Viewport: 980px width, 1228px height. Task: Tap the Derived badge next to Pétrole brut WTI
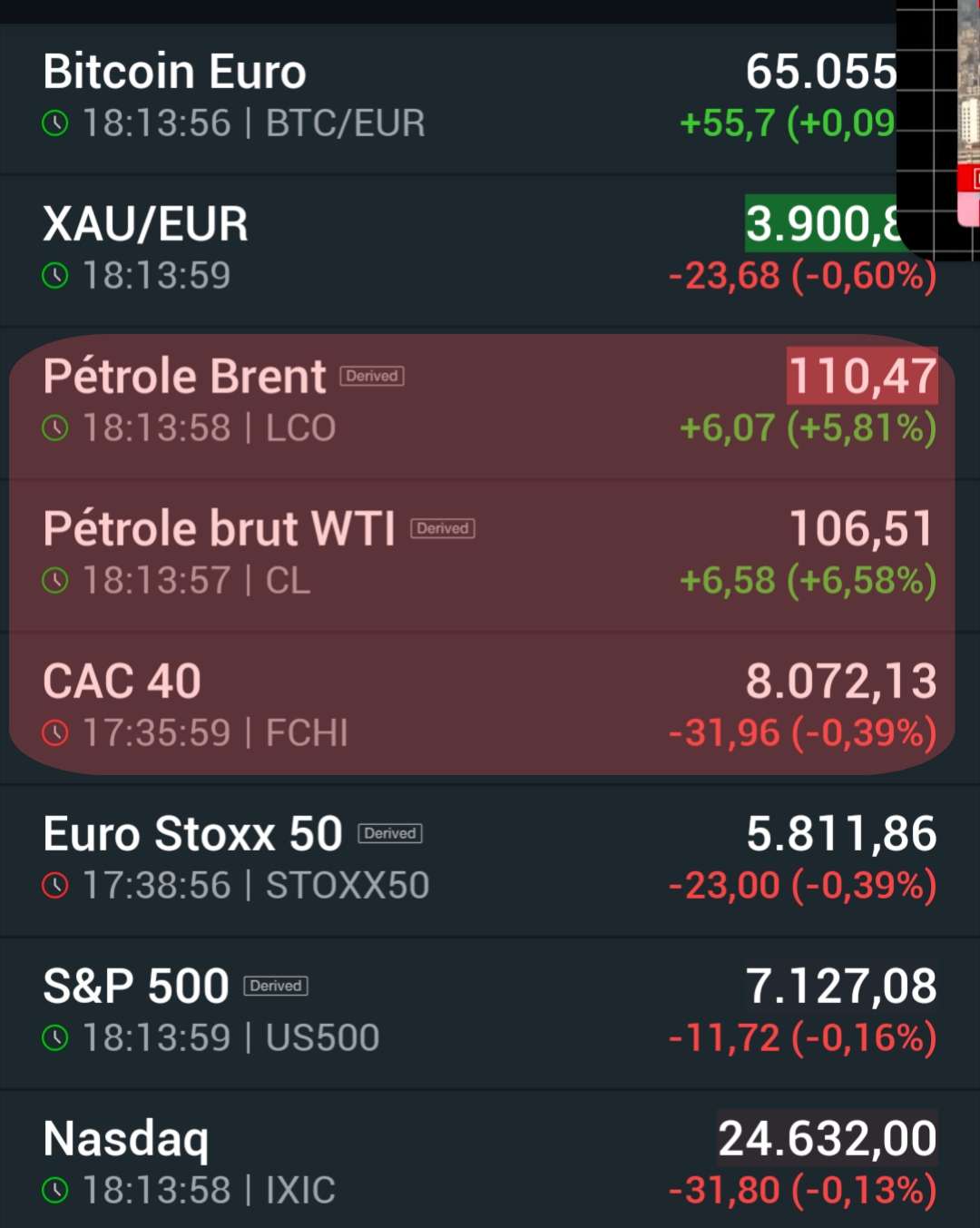click(443, 528)
